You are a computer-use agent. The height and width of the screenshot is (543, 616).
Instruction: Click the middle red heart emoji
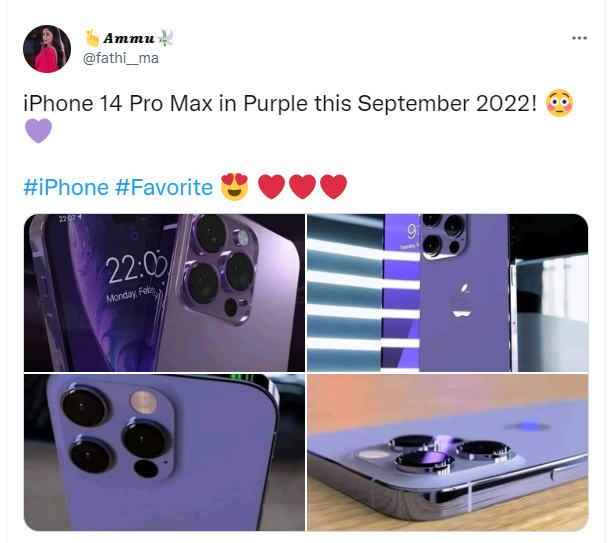pyautogui.click(x=302, y=187)
